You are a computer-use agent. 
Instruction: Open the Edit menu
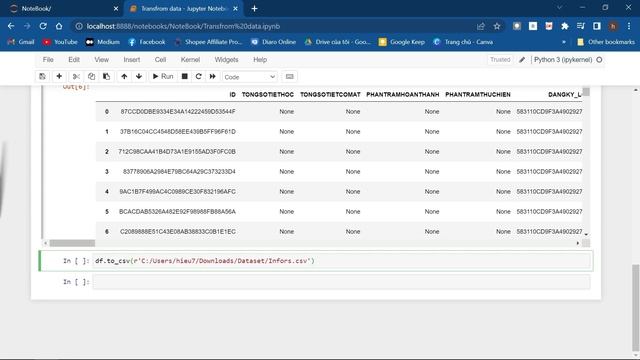74,60
